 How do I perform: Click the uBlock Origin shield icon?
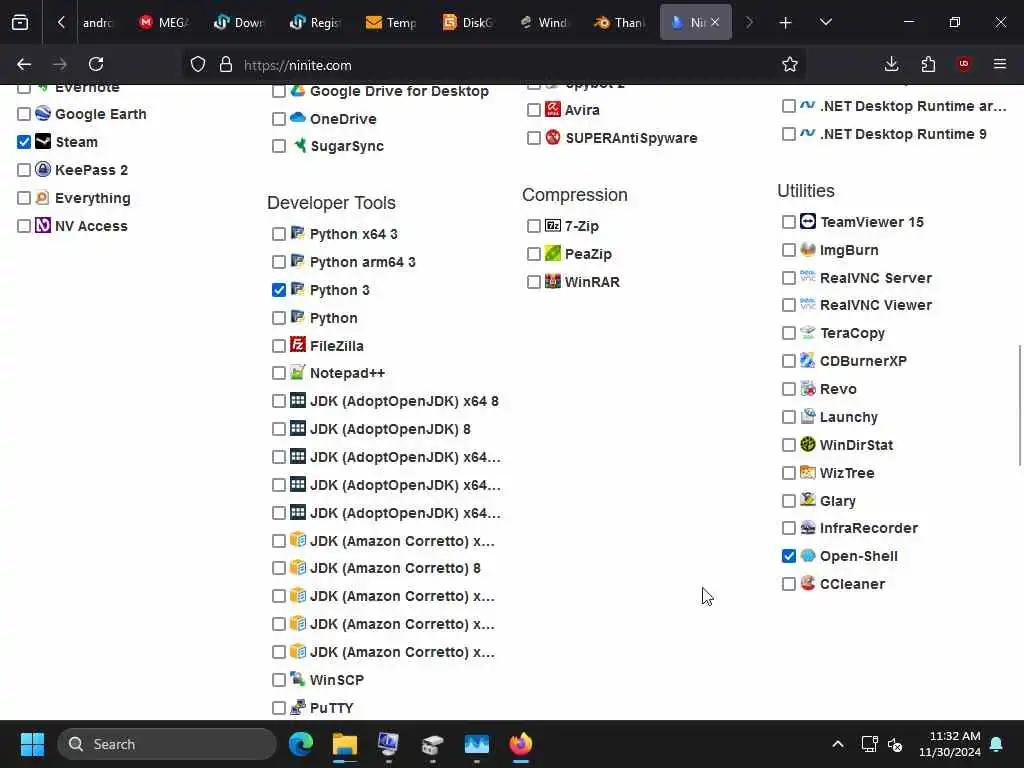pos(964,64)
